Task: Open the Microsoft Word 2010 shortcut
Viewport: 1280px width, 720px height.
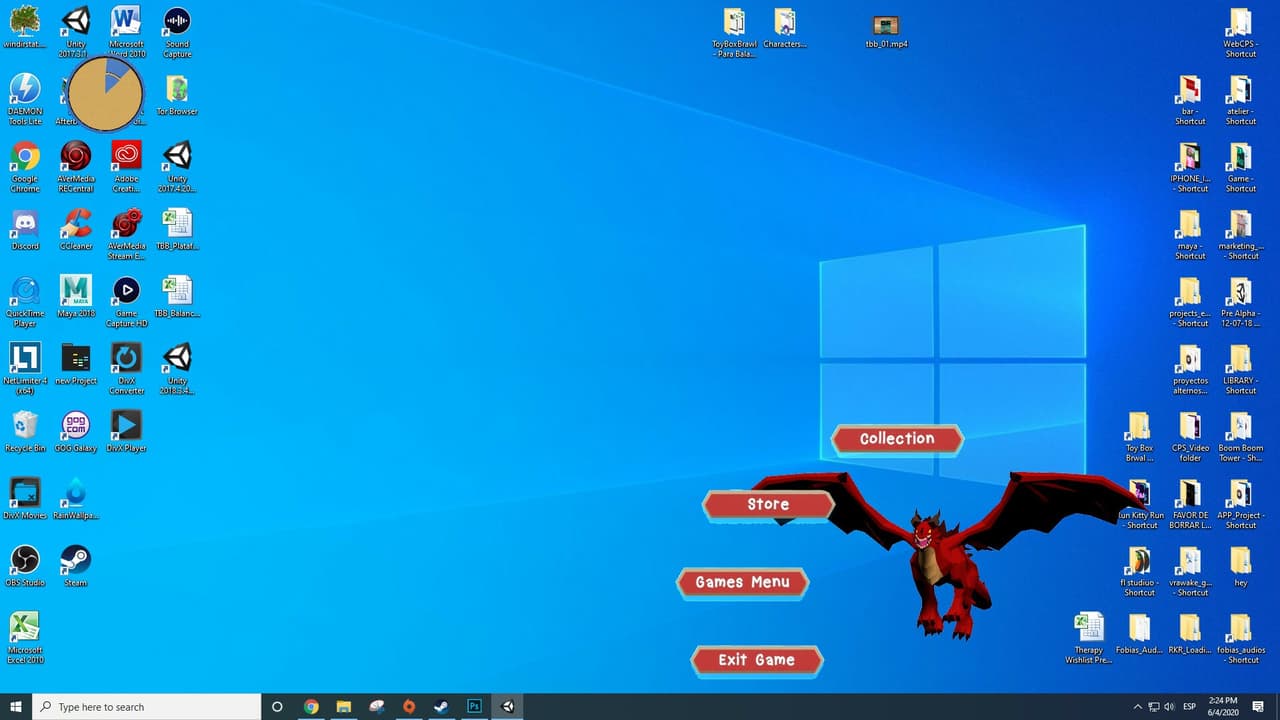Action: 126,30
